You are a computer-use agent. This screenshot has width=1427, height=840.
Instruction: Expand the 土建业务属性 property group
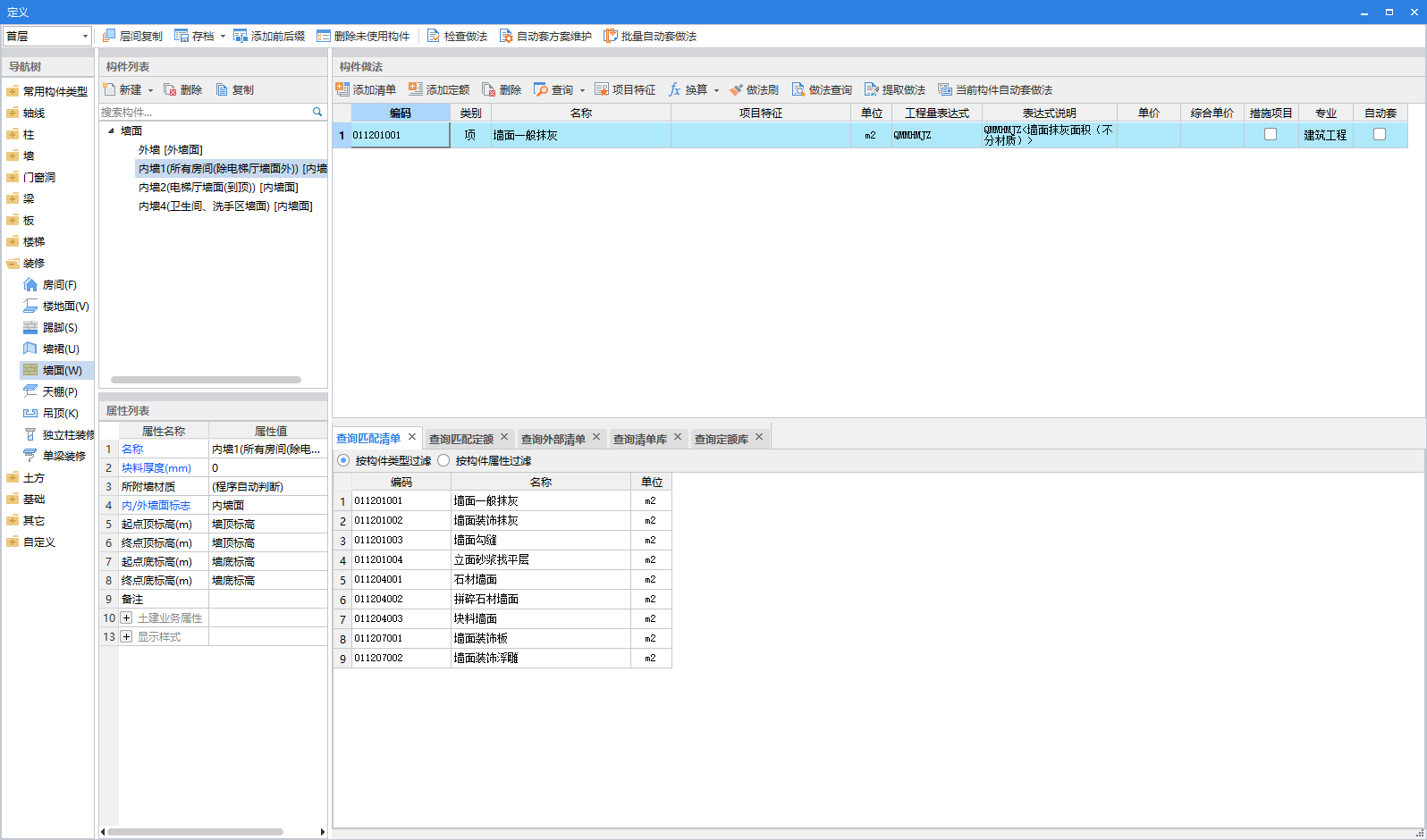pyautogui.click(x=126, y=617)
